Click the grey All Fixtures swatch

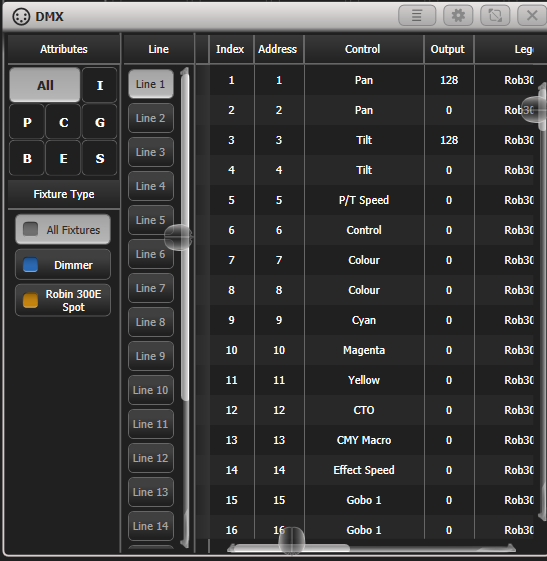pos(30,229)
